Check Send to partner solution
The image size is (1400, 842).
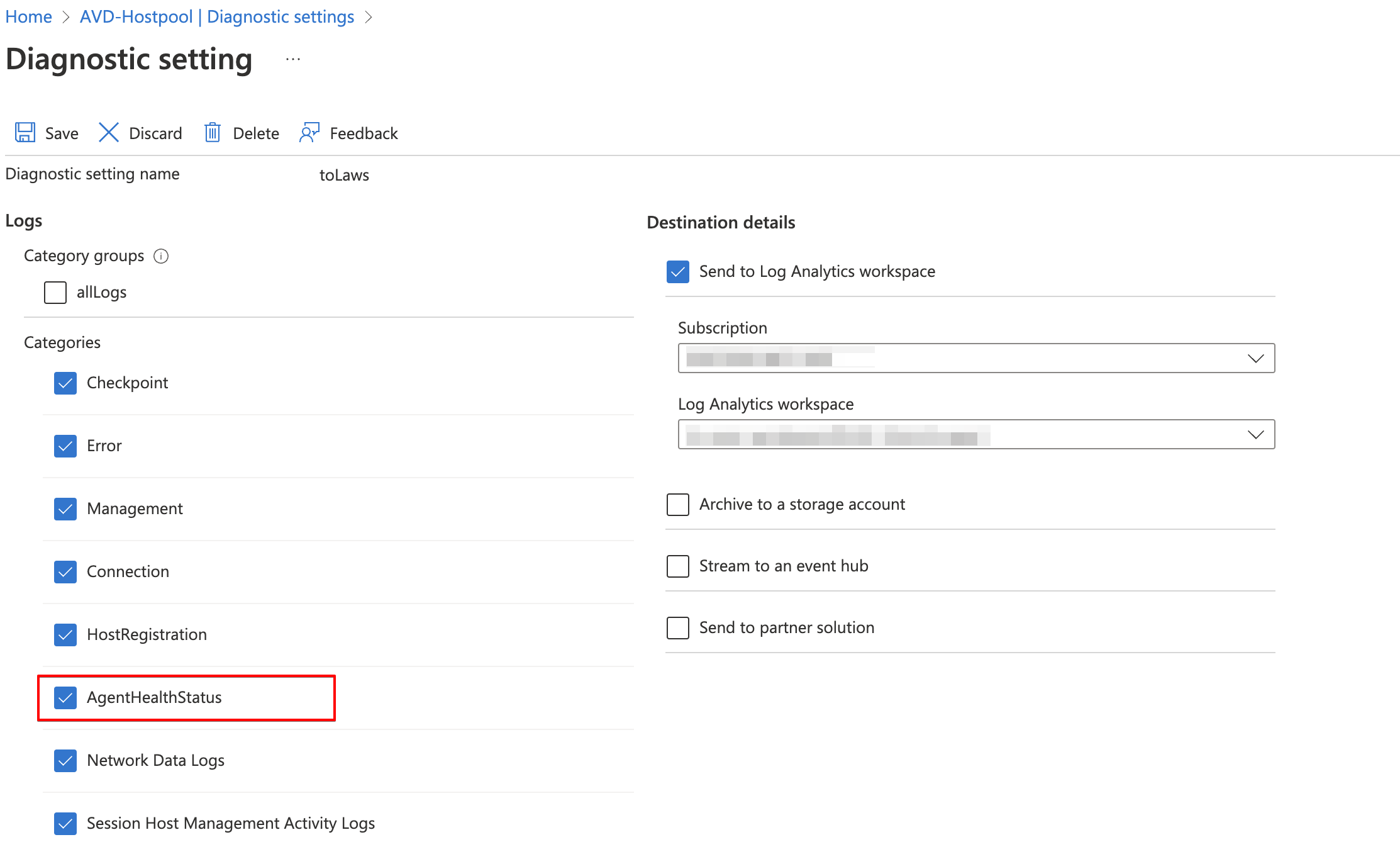coord(678,627)
